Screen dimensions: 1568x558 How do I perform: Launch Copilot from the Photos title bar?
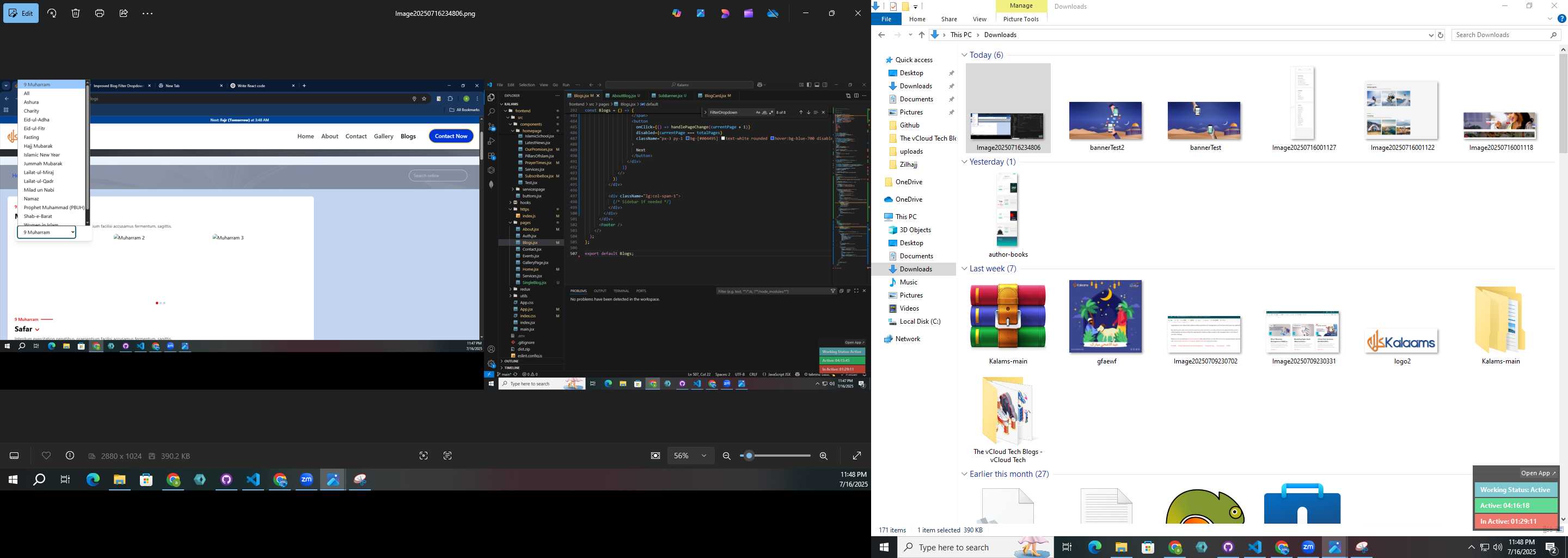point(677,13)
